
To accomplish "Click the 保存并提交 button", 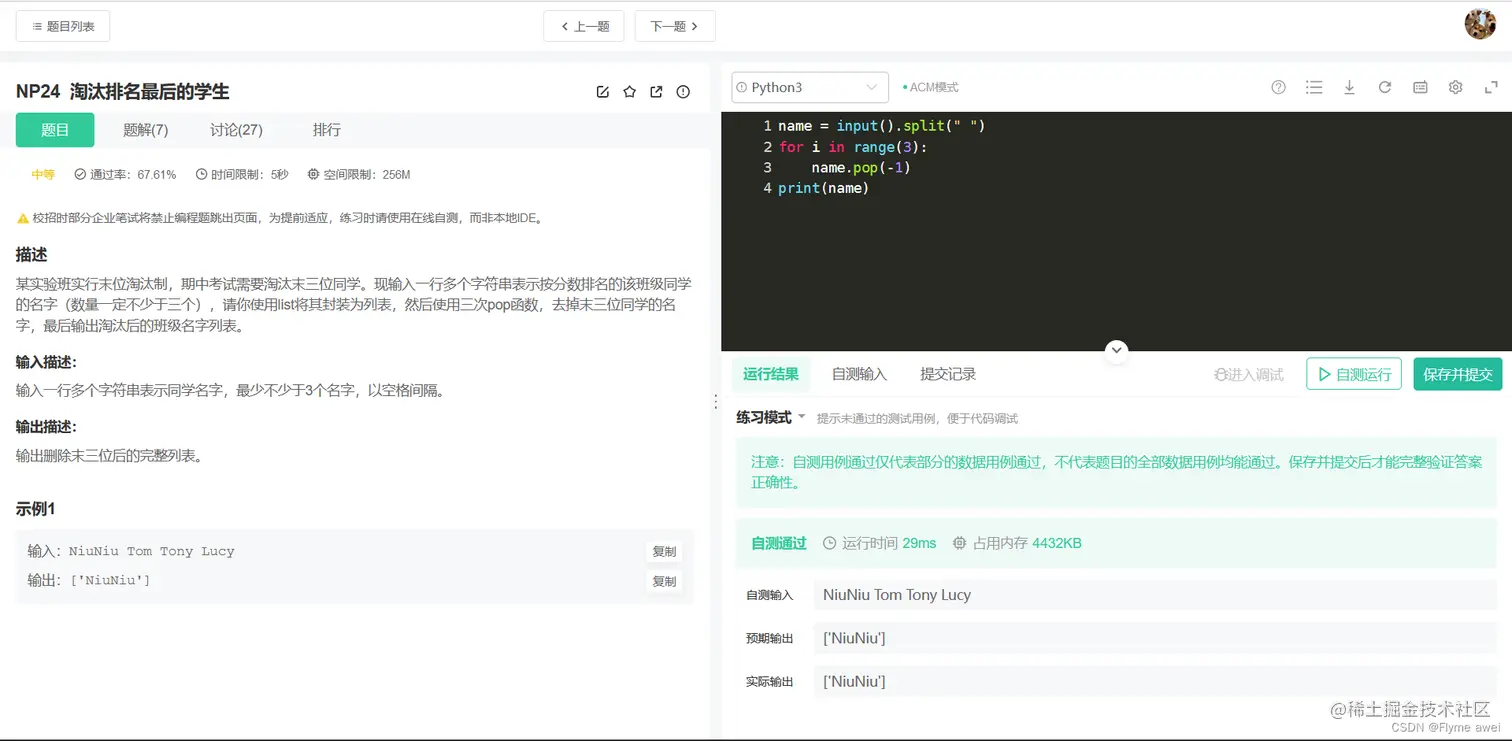I will pos(1457,373).
